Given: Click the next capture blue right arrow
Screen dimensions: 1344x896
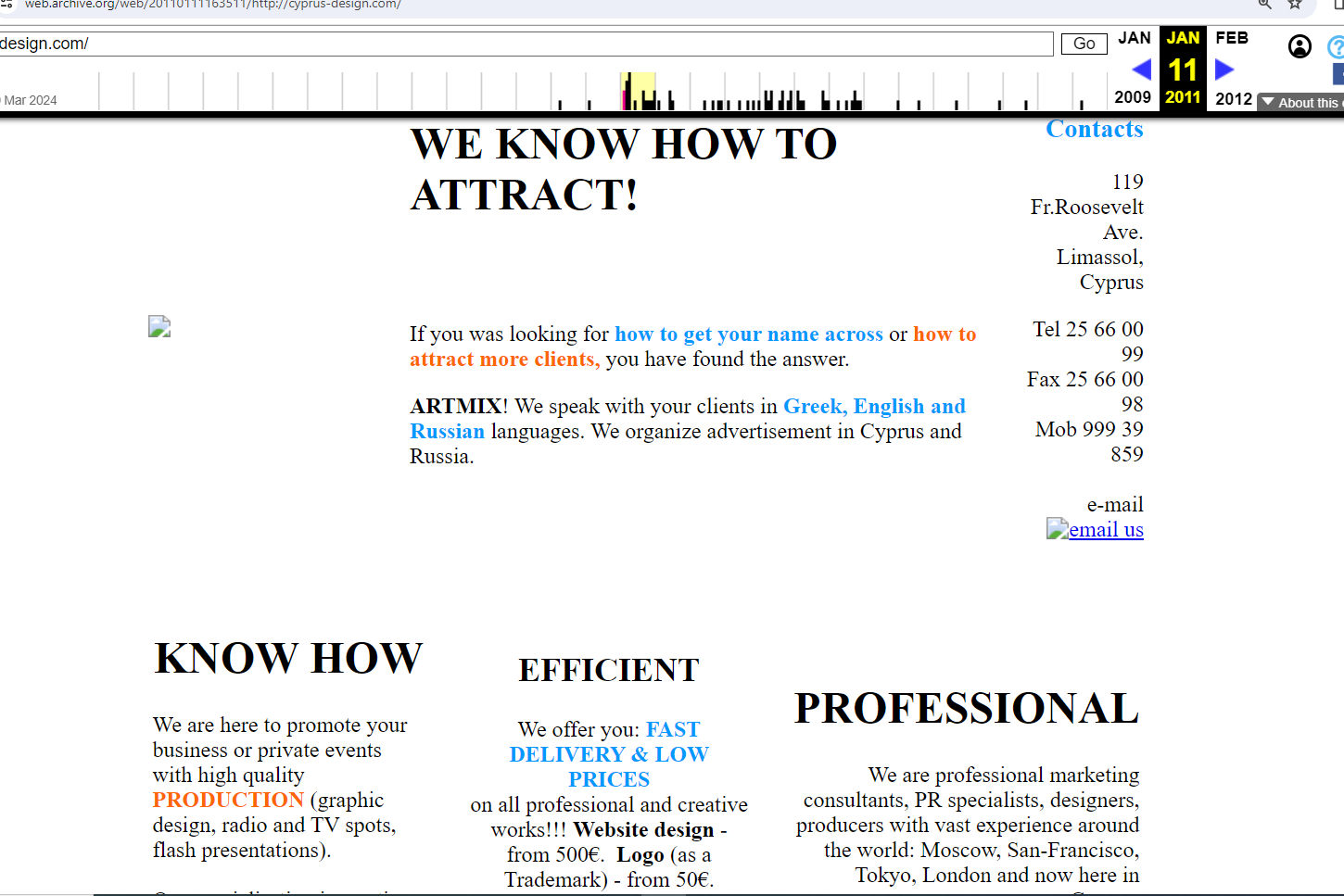Looking at the screenshot, I should [1224, 69].
